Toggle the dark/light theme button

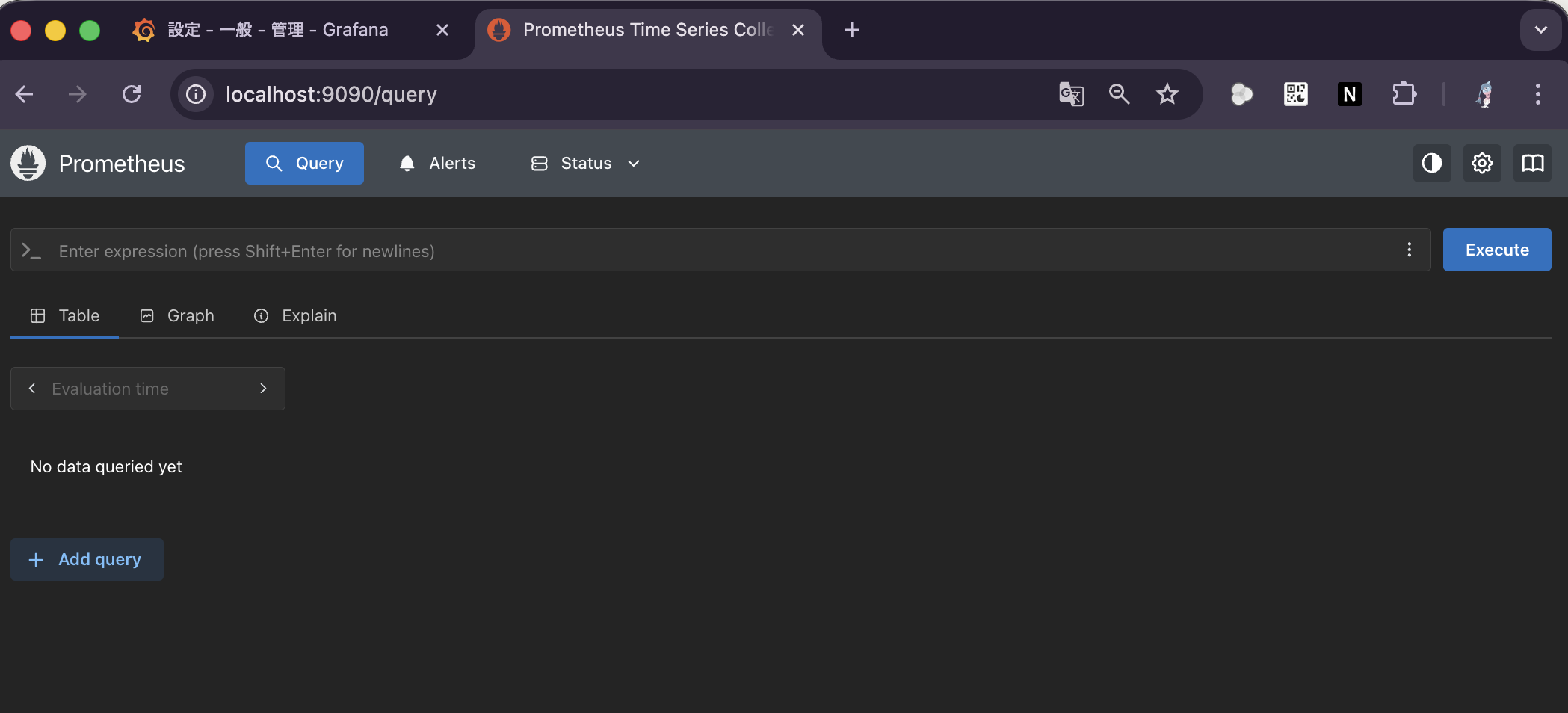[1431, 163]
